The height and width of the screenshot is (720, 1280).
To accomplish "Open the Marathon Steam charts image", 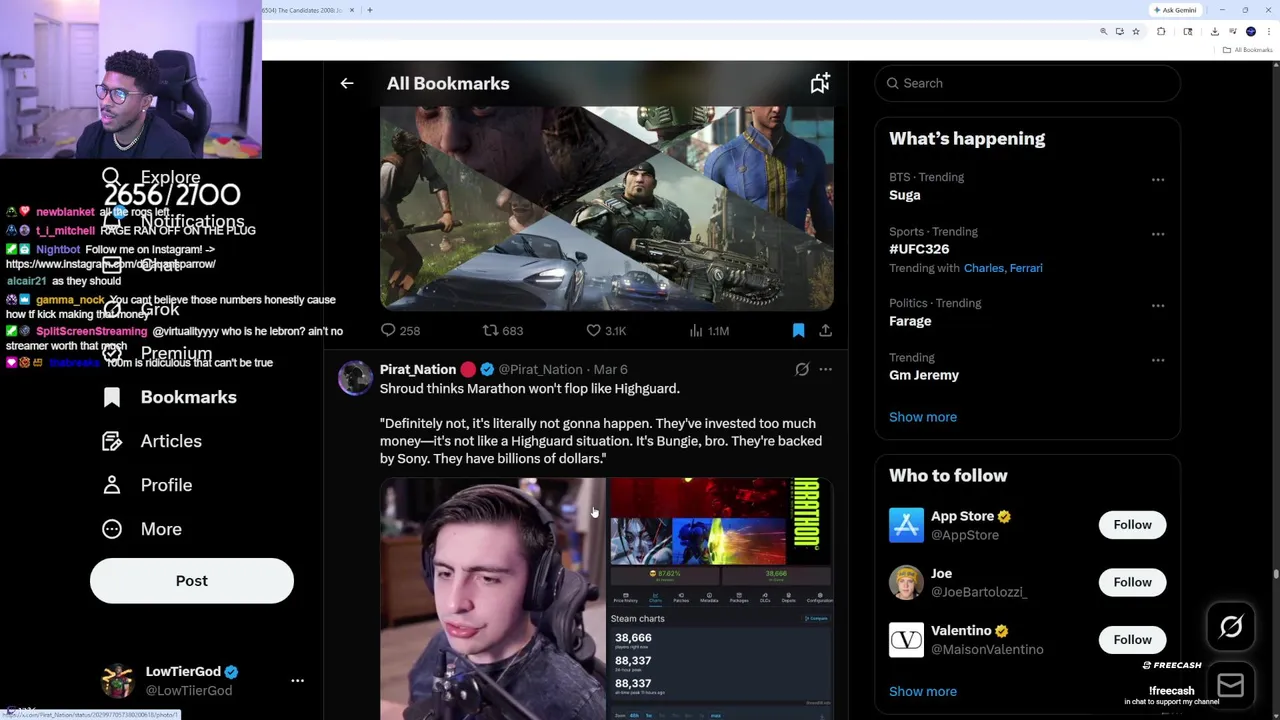I will 722,599.
